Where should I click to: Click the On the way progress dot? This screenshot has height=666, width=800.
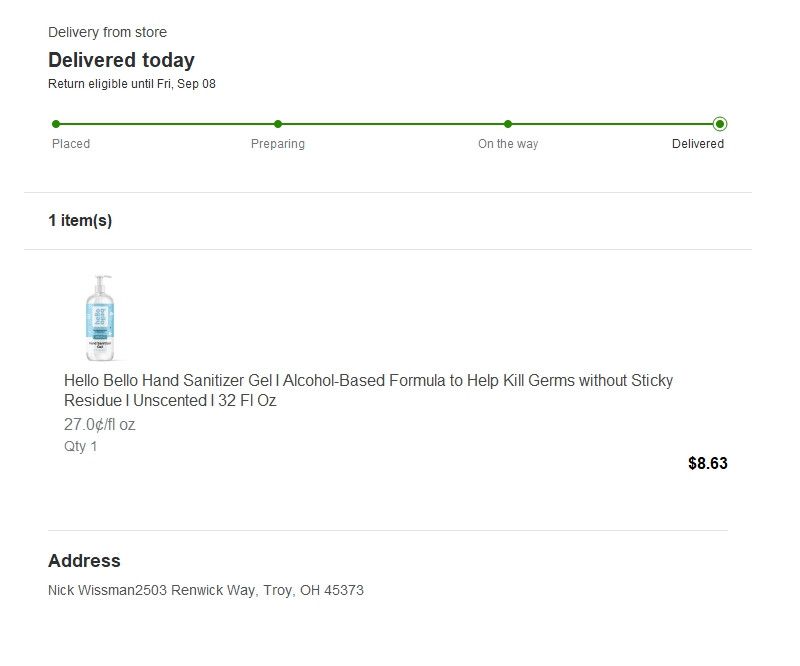(x=508, y=124)
